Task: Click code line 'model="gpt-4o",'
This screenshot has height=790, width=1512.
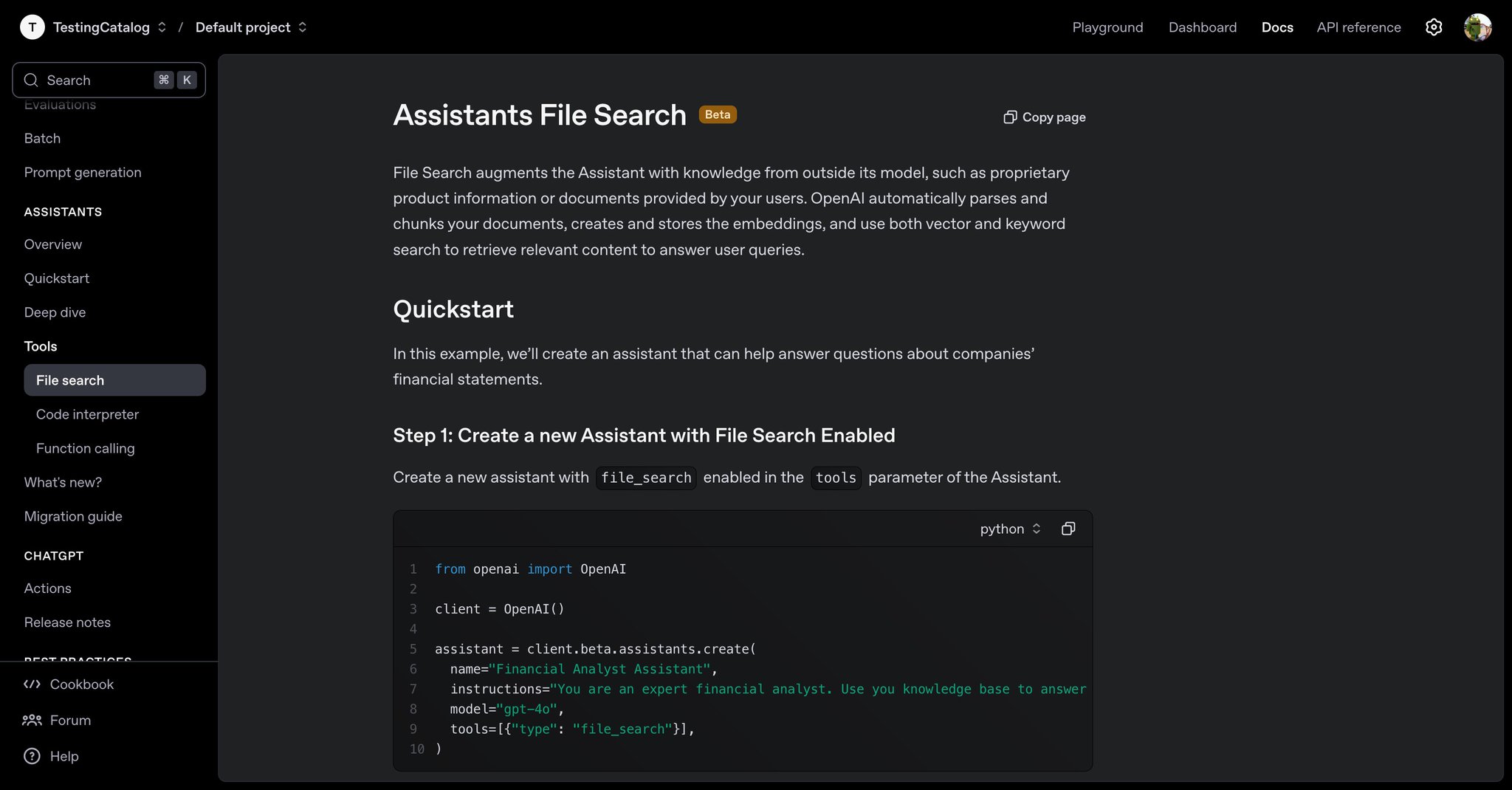Action: [x=507, y=709]
